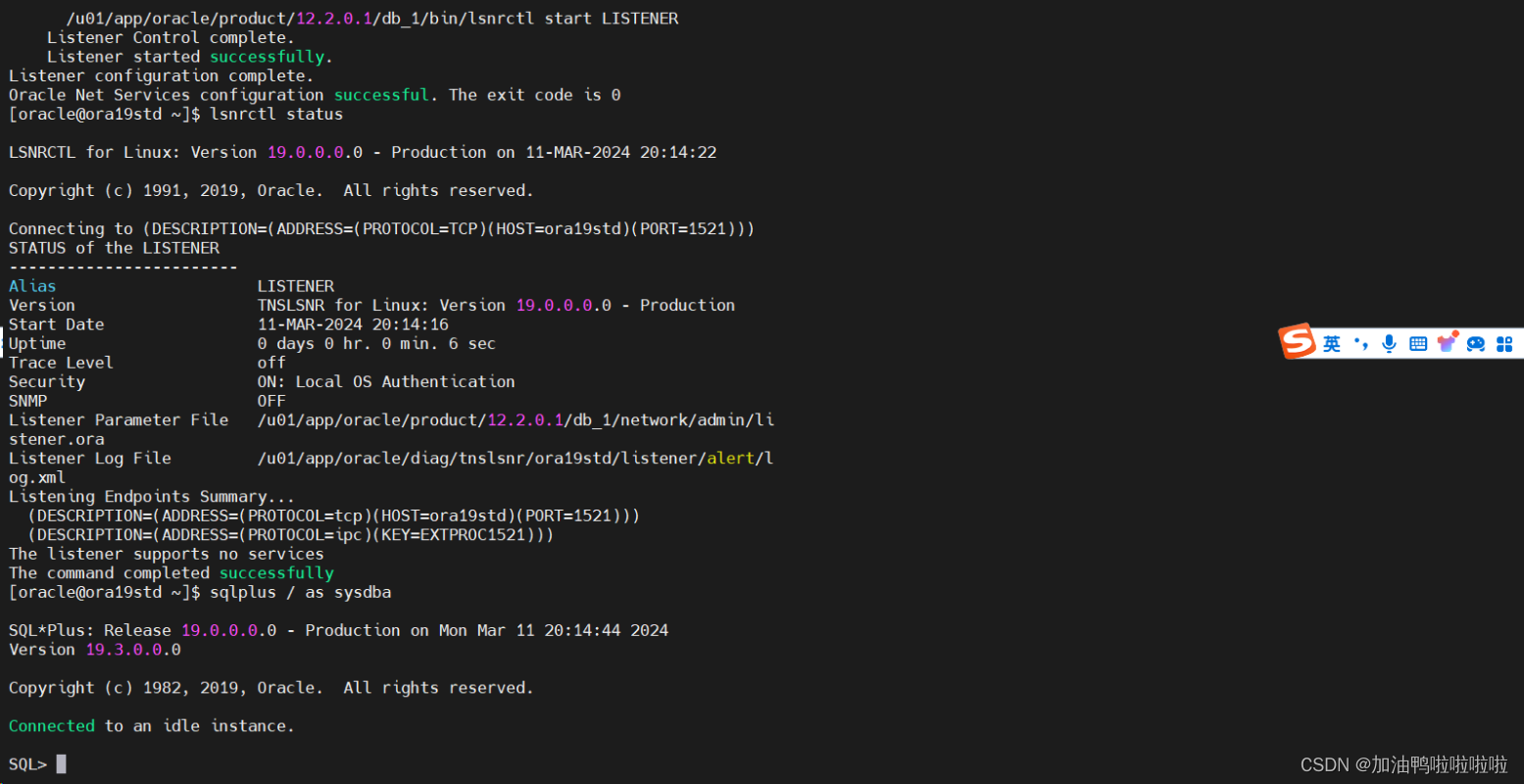1524x784 pixels.
Task: Click the 'lsnrctl status' command
Action: pos(276,114)
